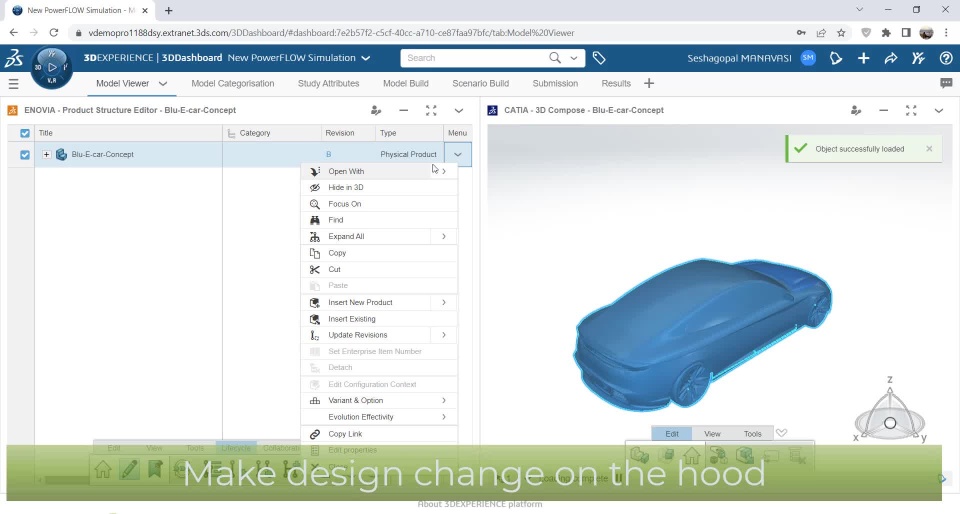Click the browser address bar URL
The image size is (960, 514).
pos(331,33)
